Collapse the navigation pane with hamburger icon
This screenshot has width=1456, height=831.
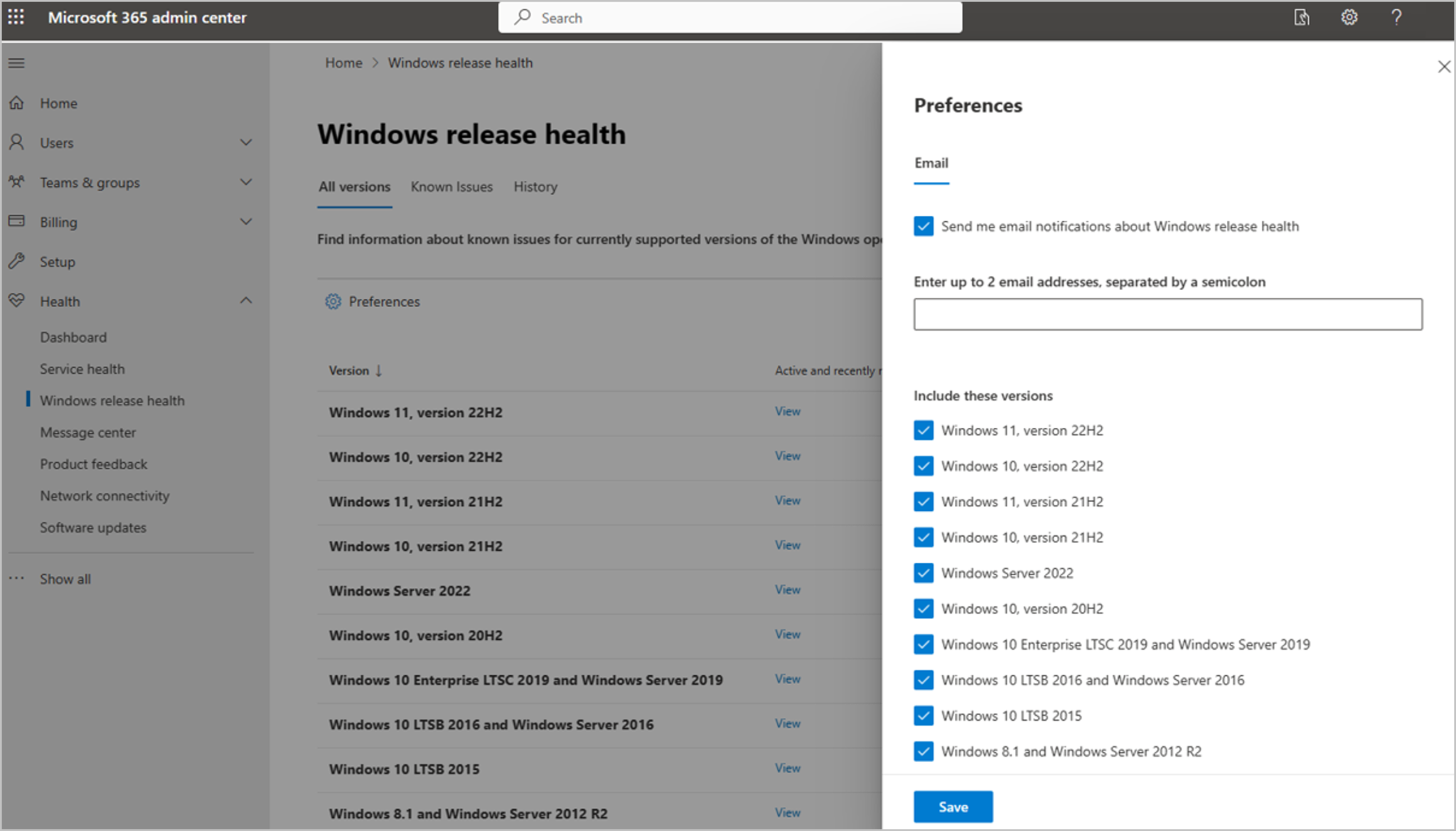pyautogui.click(x=16, y=63)
